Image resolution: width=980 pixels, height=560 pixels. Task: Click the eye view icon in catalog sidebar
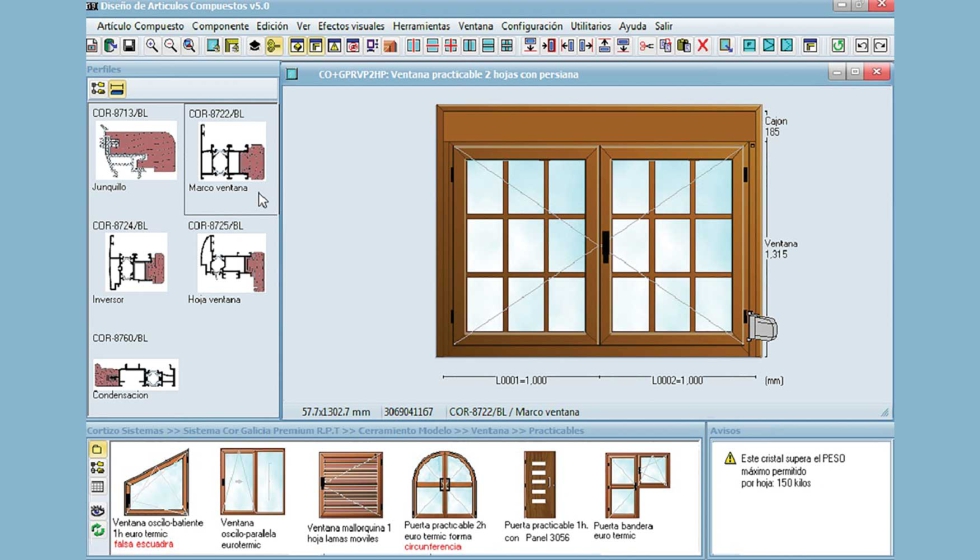coord(97,510)
